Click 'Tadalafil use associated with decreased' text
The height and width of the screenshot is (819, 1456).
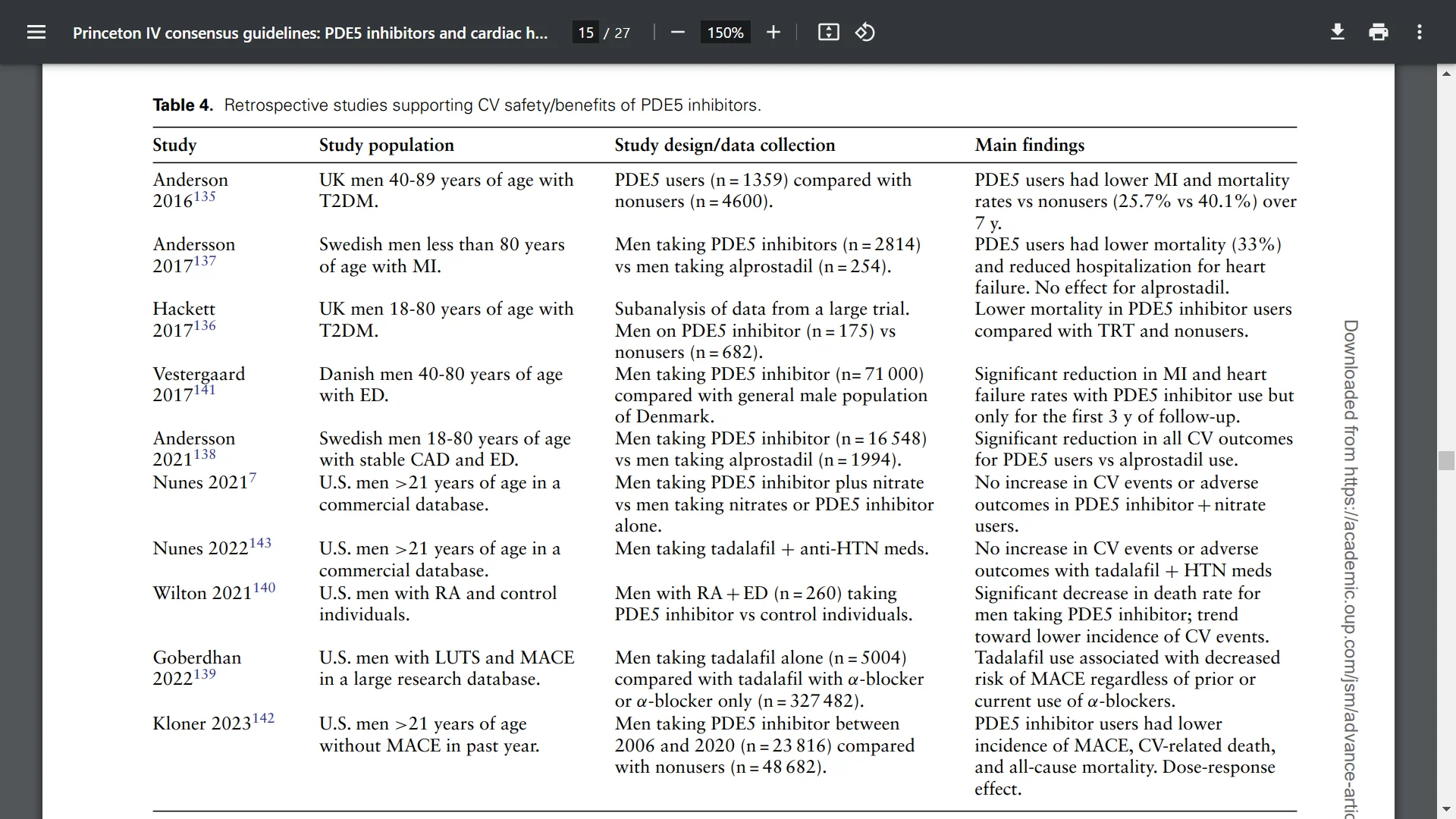(1127, 657)
